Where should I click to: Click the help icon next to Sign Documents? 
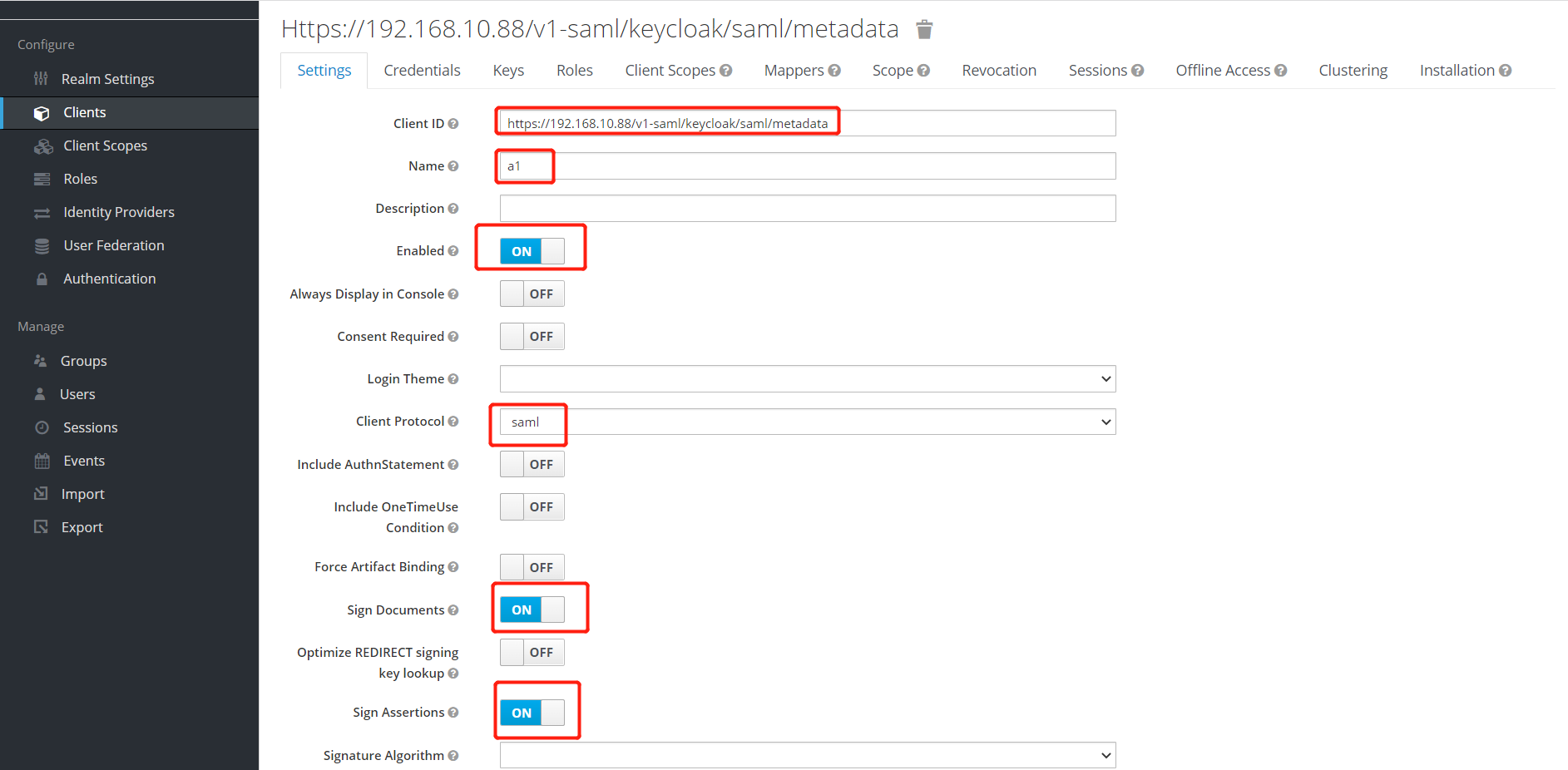pos(453,610)
